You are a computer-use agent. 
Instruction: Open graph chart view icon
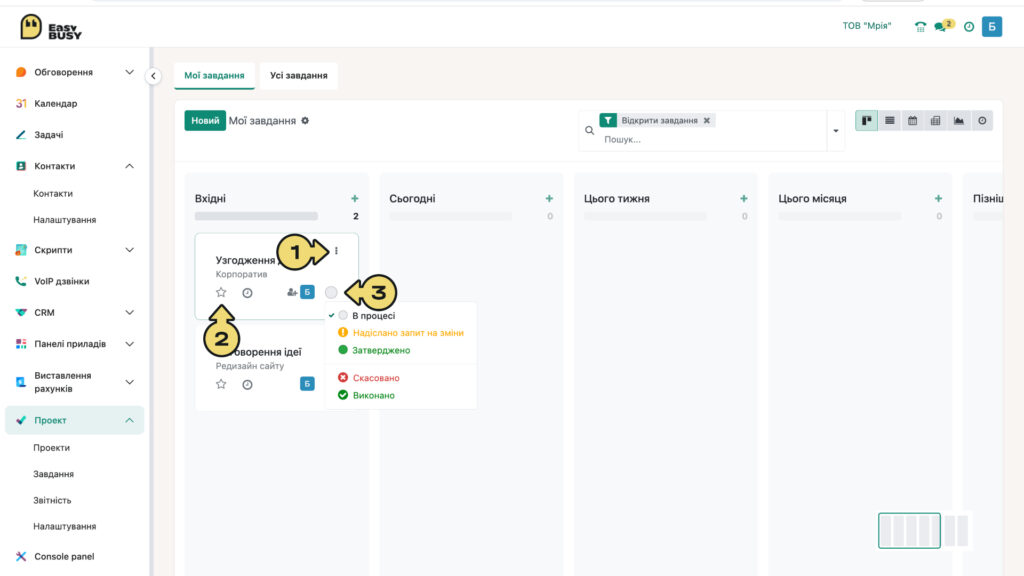pyautogui.click(x=959, y=121)
